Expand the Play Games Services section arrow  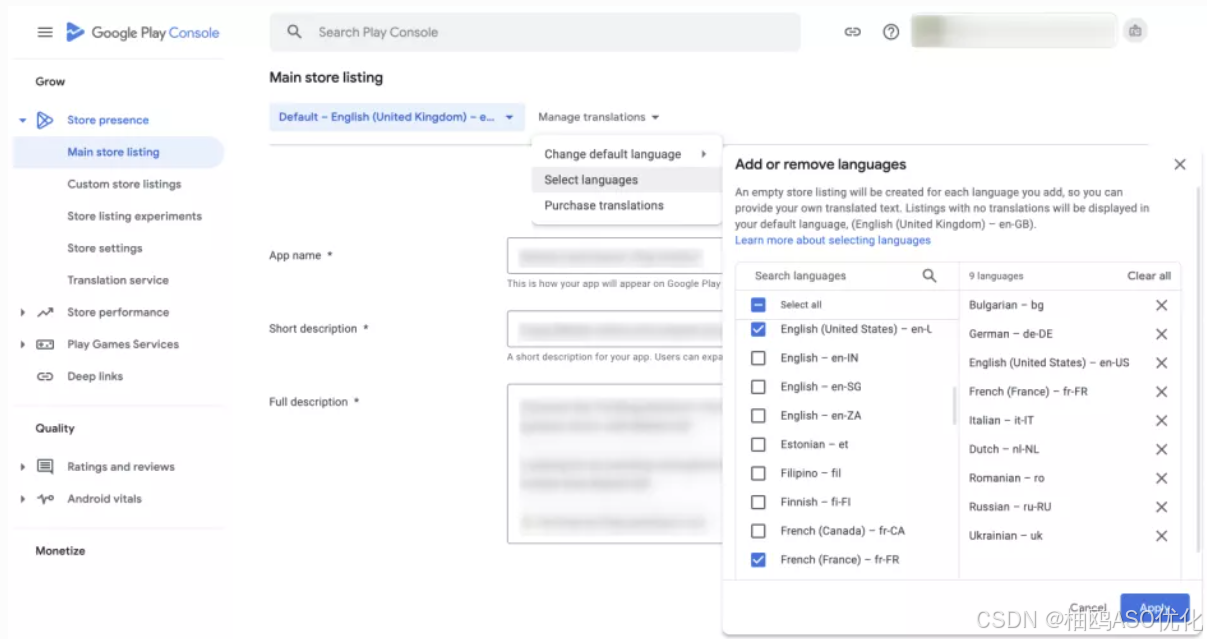[x=22, y=344]
